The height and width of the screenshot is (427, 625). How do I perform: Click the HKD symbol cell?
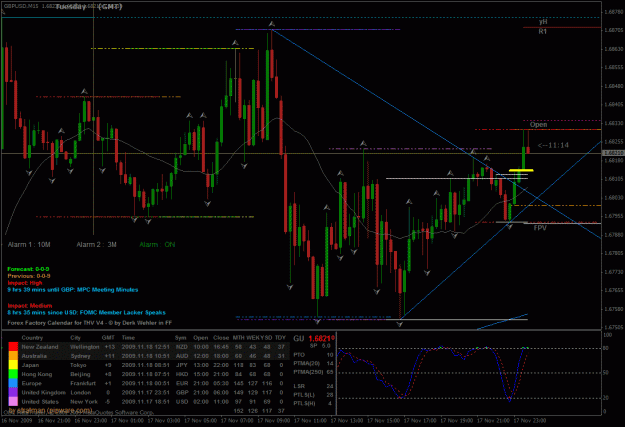click(x=181, y=374)
